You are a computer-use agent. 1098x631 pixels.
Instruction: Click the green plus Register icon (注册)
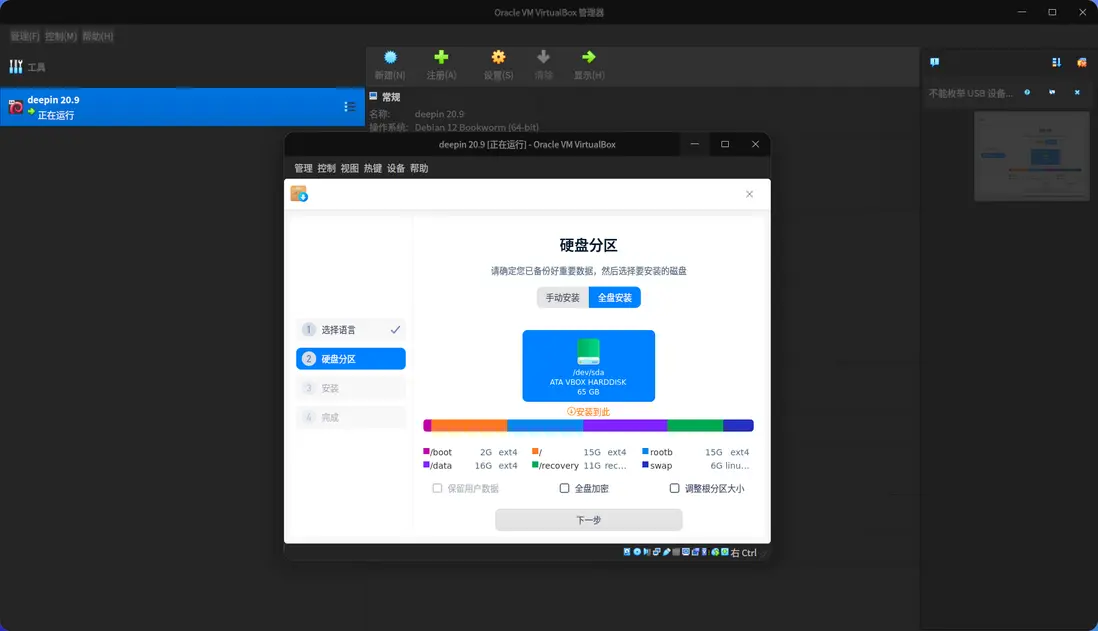(x=441, y=57)
